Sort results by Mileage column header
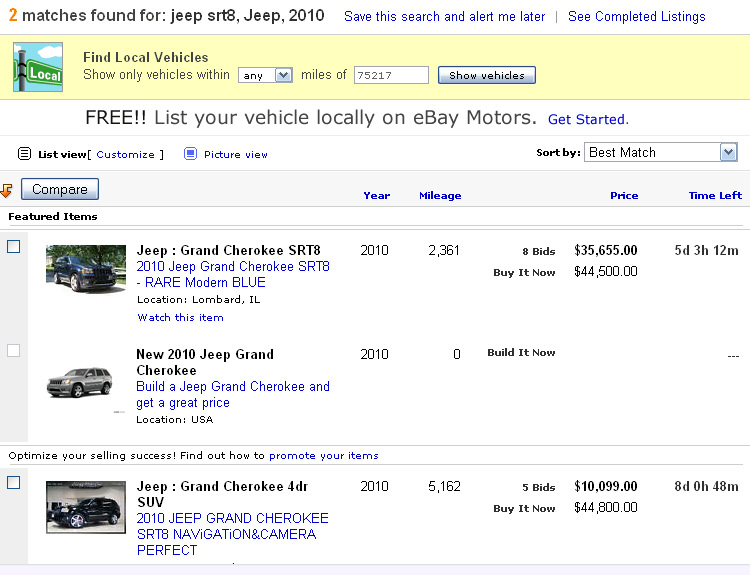750x575 pixels. click(x=440, y=195)
